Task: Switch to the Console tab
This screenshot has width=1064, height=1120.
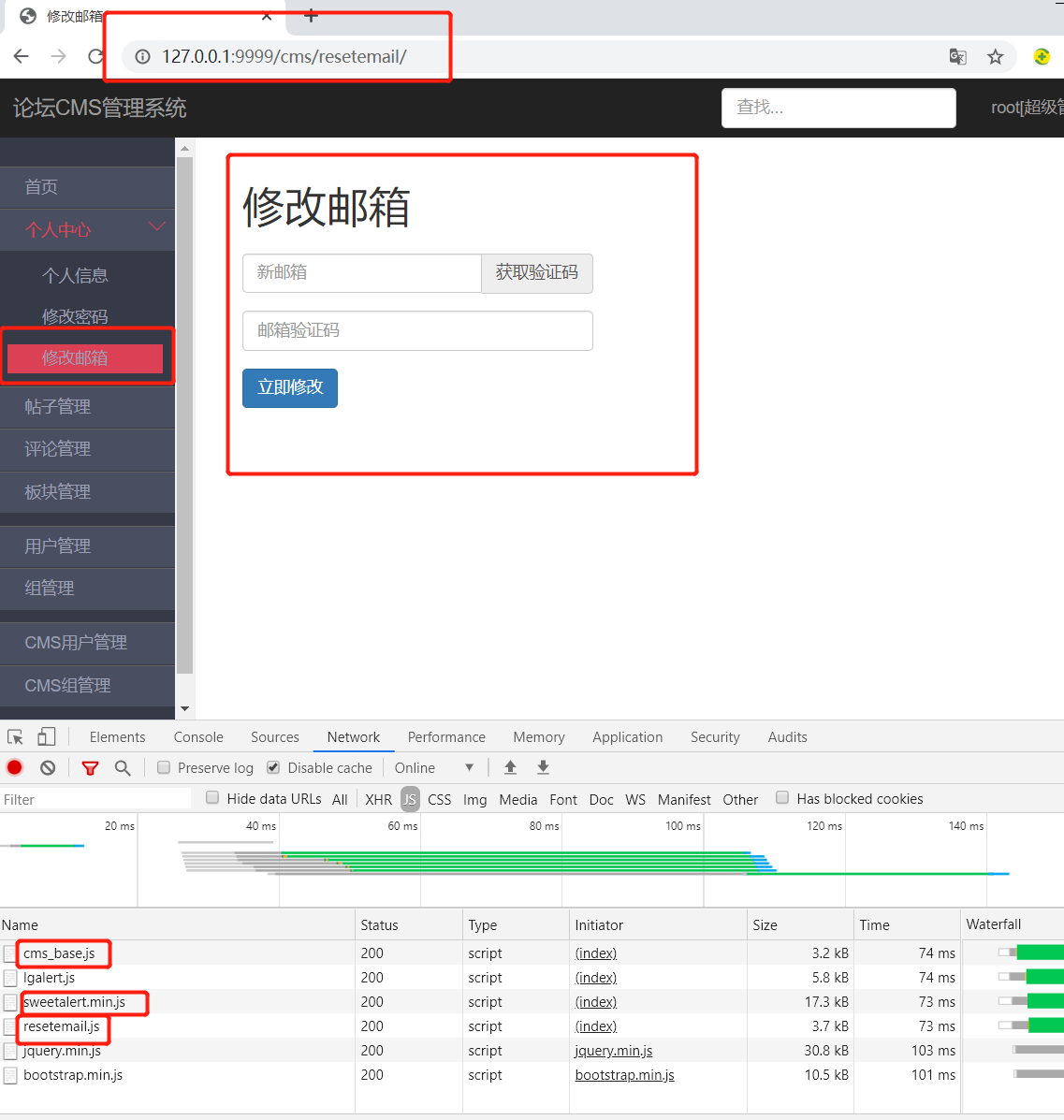Action: (197, 736)
